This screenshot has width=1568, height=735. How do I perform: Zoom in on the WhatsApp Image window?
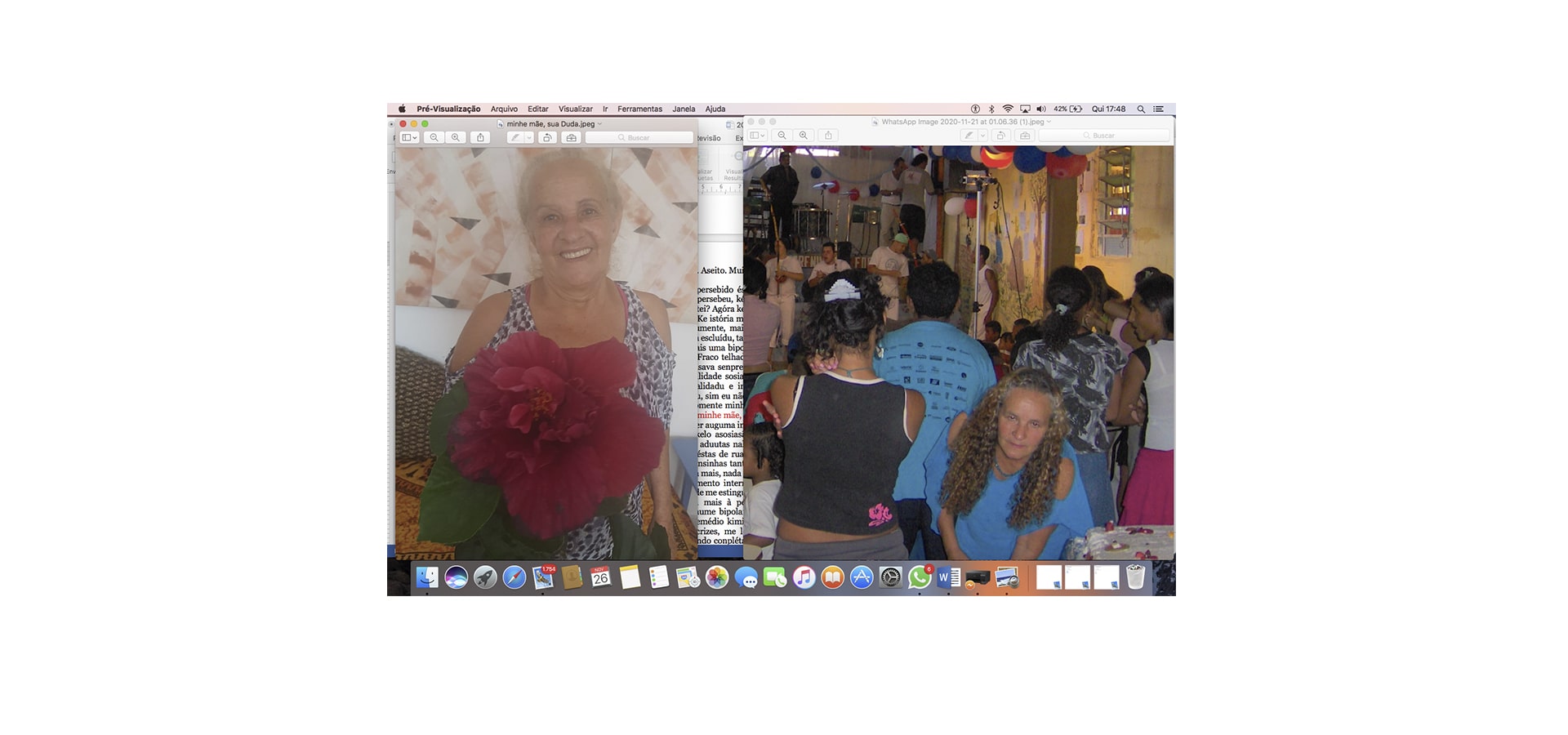pos(804,136)
